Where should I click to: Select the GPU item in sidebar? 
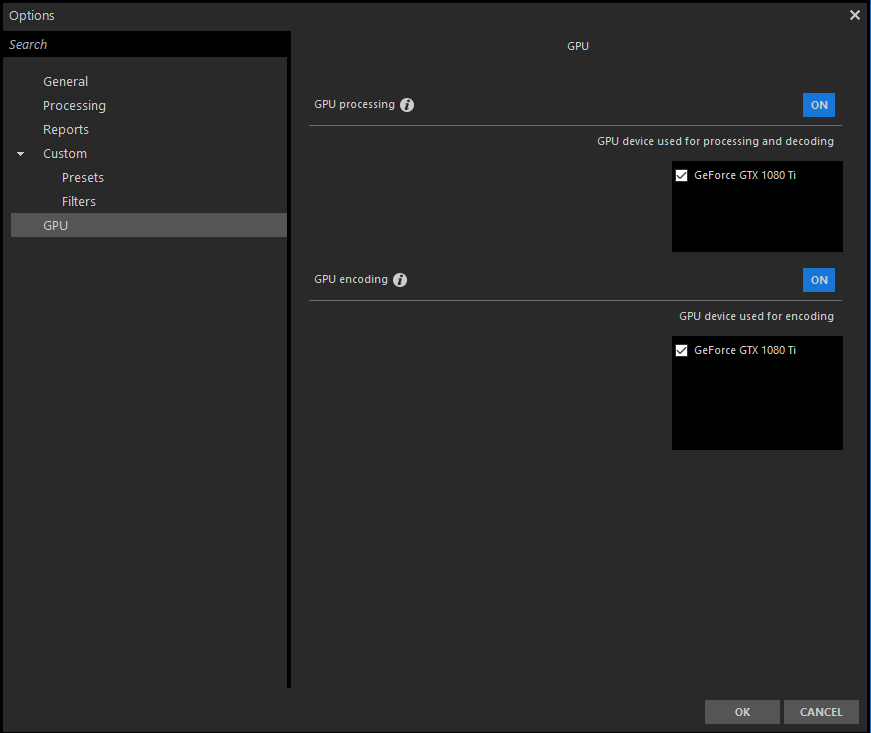click(149, 225)
